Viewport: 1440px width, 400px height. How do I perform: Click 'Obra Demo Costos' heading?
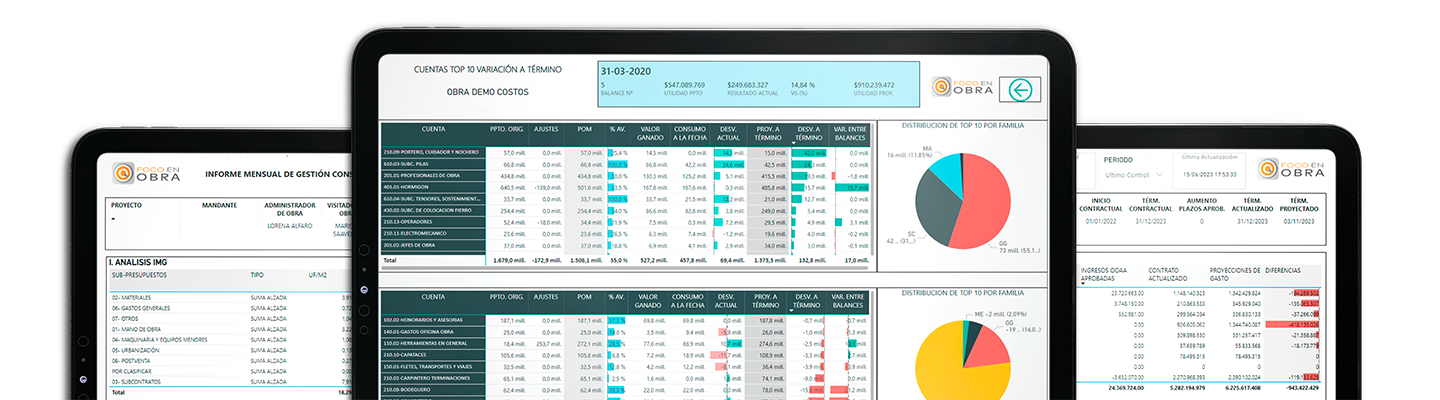coord(488,92)
